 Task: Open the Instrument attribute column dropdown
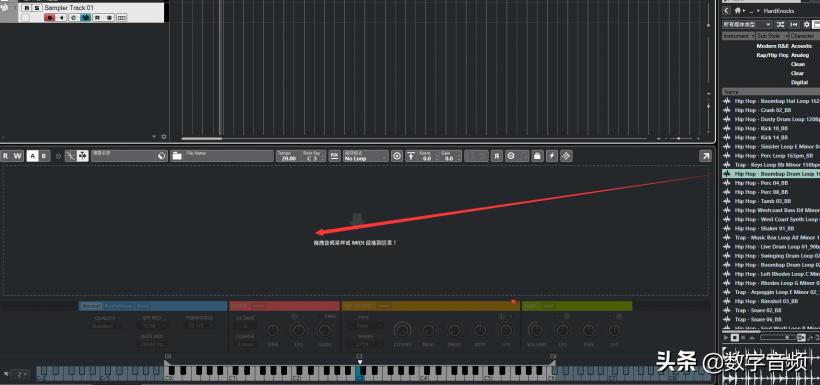pyautogui.click(x=738, y=36)
